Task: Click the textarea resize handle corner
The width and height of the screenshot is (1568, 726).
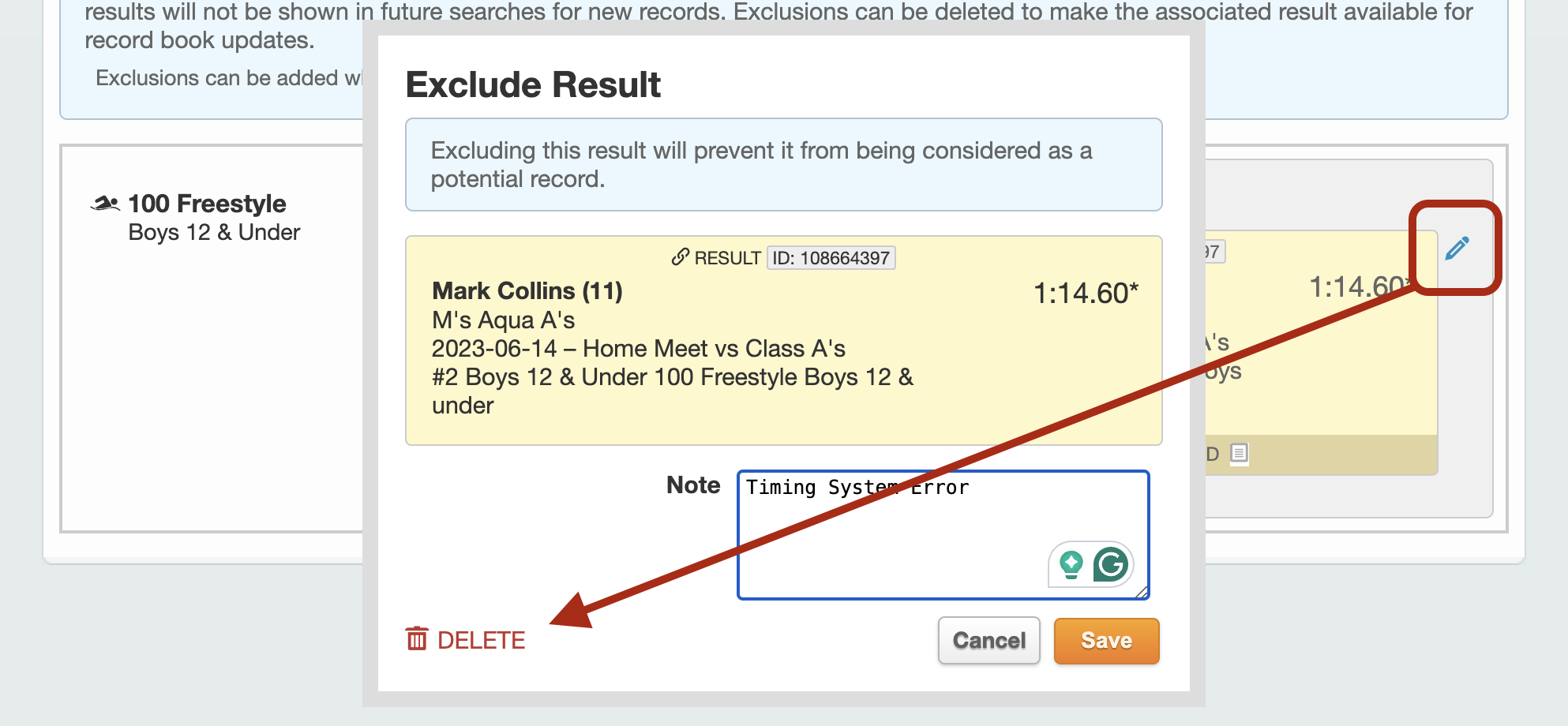Action: click(x=1142, y=592)
